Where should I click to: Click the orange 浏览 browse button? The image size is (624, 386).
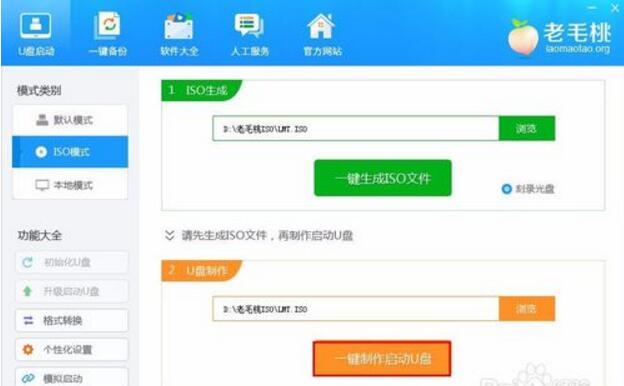[526, 308]
